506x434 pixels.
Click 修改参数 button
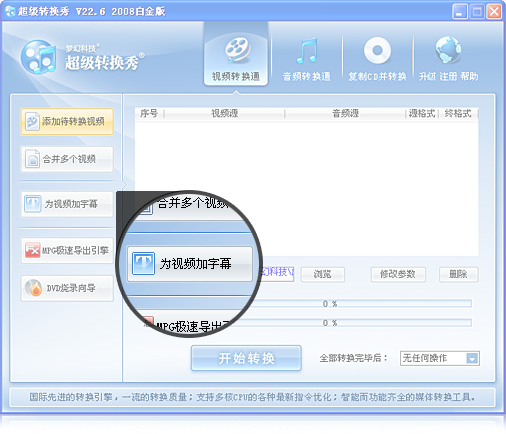pyautogui.click(x=398, y=275)
